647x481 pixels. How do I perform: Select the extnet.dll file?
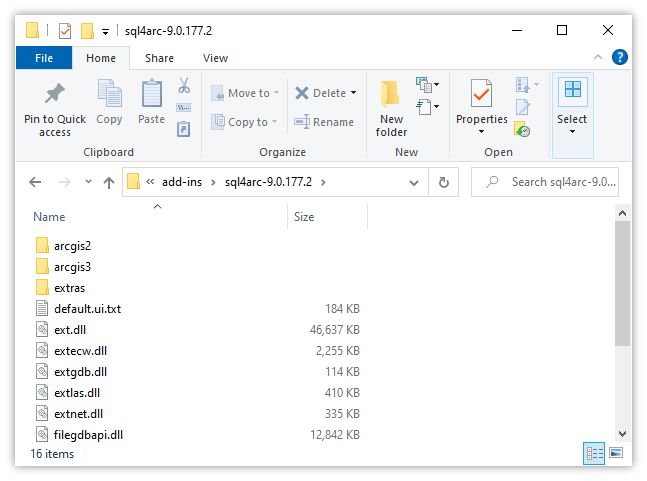(70, 414)
